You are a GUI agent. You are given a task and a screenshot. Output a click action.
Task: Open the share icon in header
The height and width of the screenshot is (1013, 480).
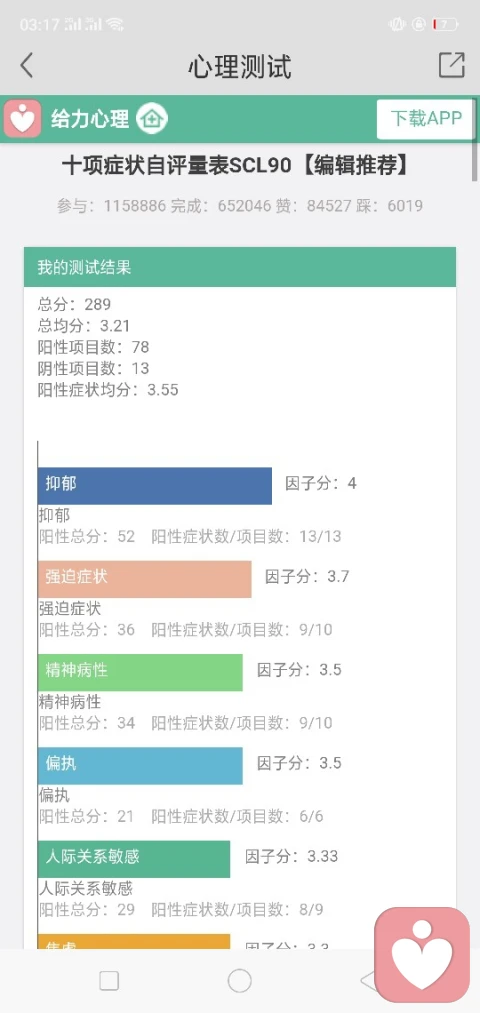click(452, 65)
